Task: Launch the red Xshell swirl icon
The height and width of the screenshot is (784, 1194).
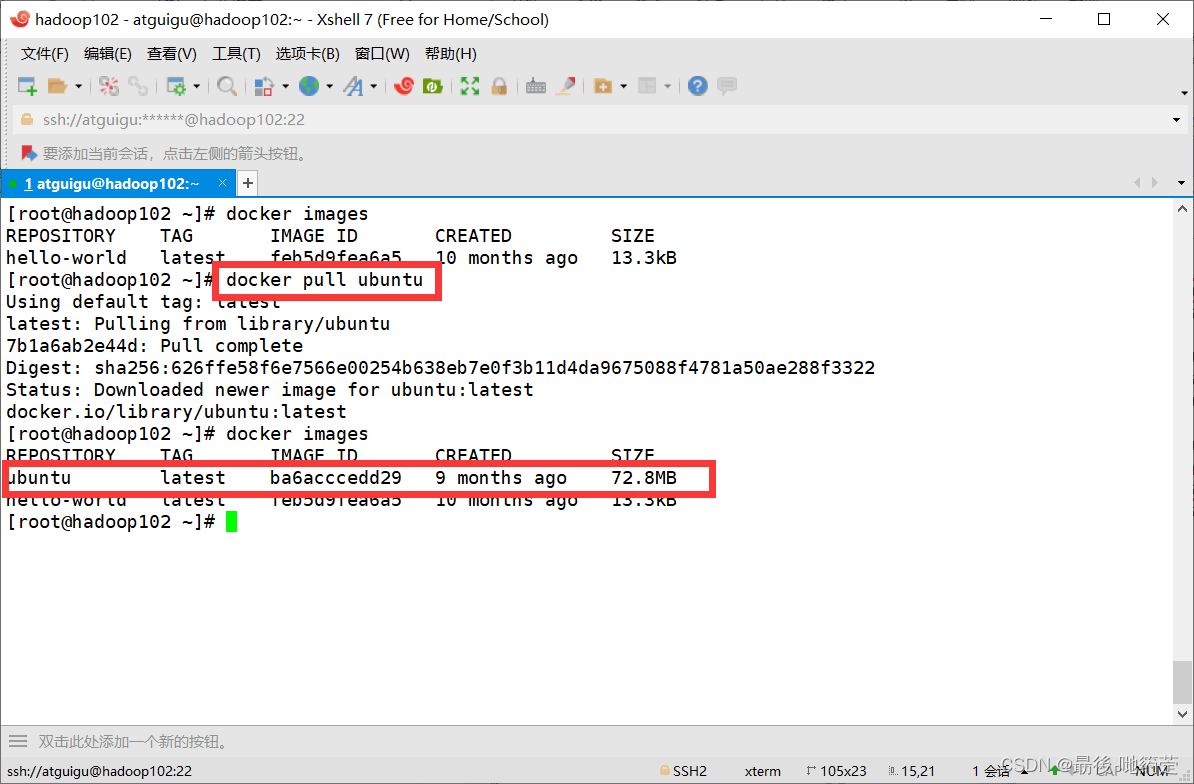Action: pyautogui.click(x=404, y=86)
